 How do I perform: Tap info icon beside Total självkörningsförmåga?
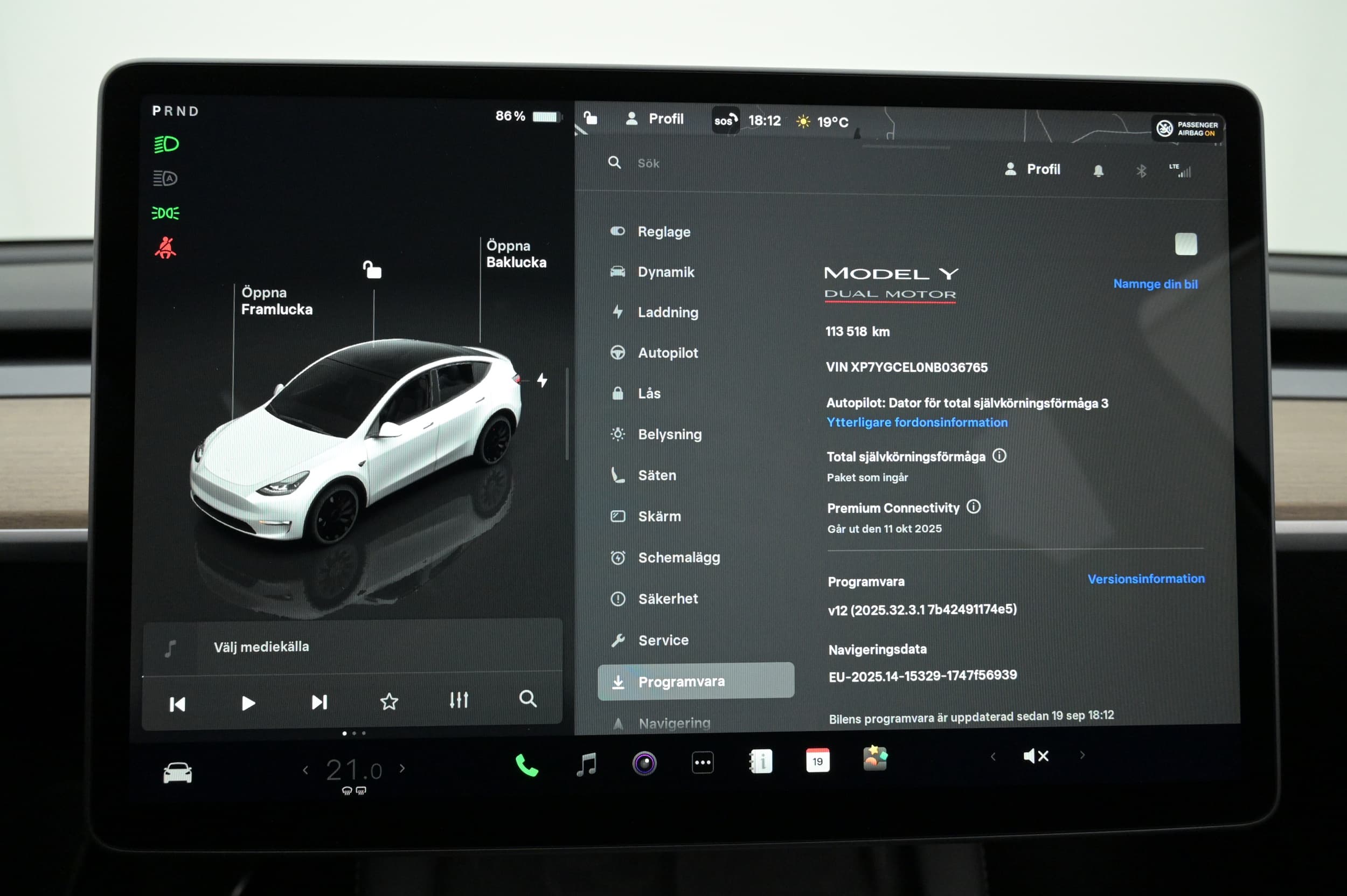pyautogui.click(x=999, y=455)
